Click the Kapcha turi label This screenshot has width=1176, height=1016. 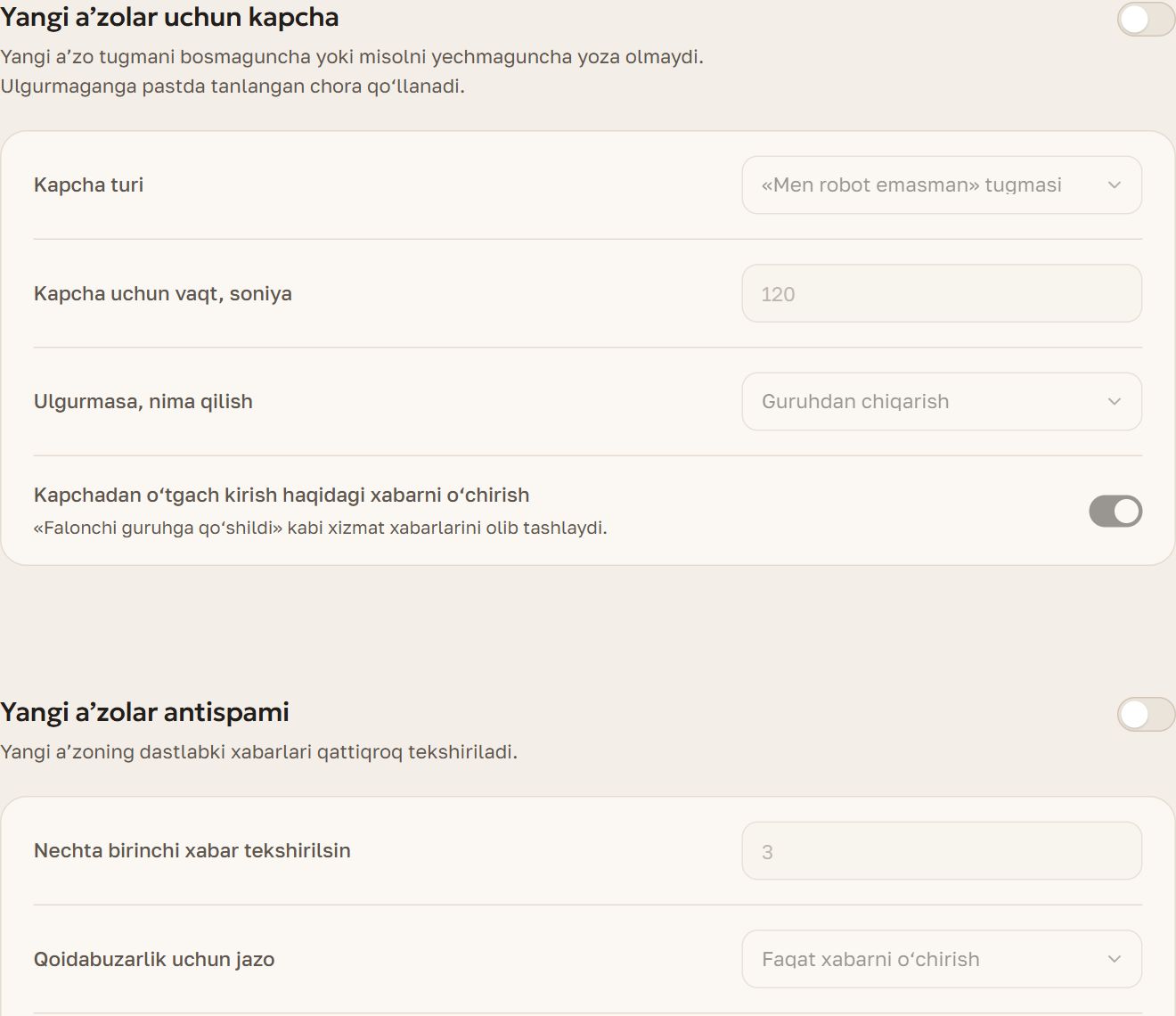[x=88, y=184]
